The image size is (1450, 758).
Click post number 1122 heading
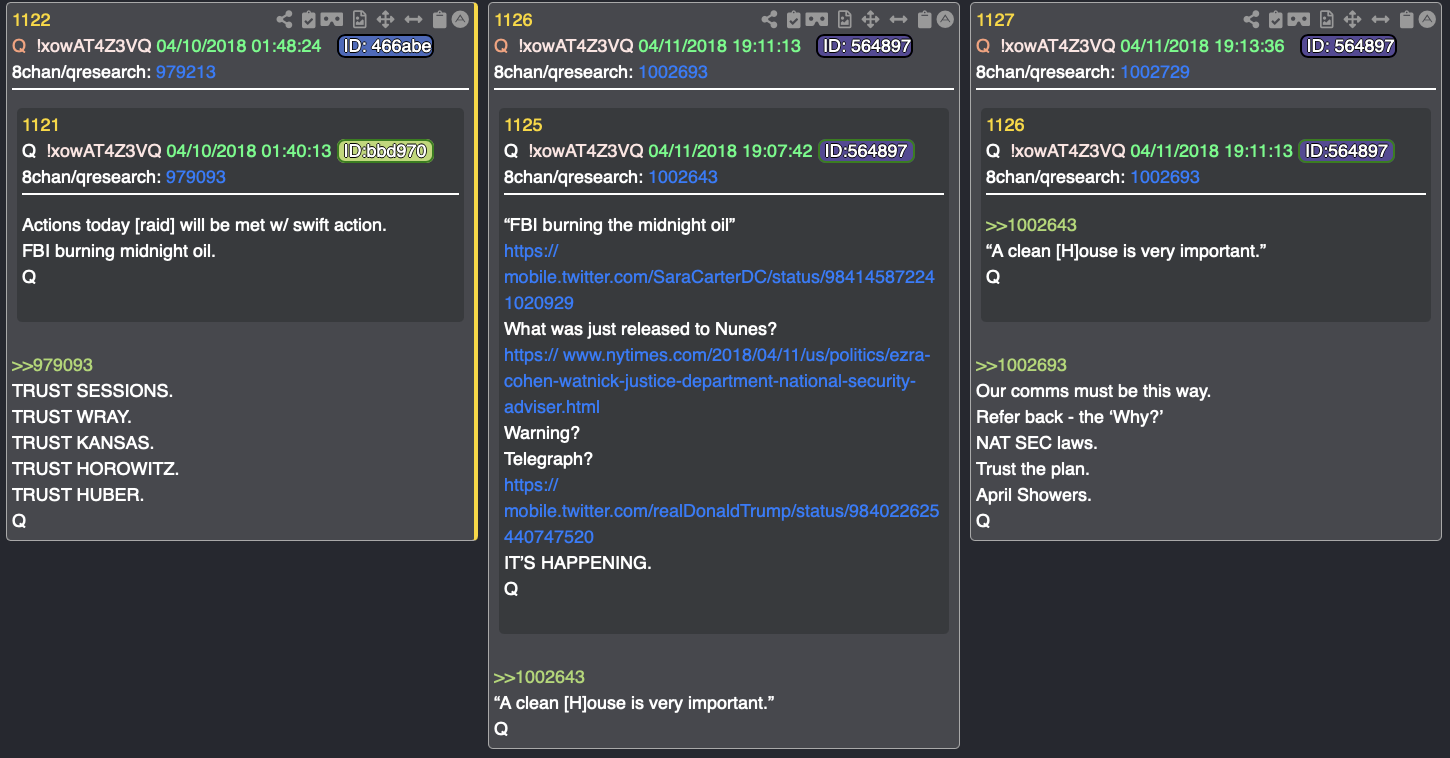click(x=31, y=20)
